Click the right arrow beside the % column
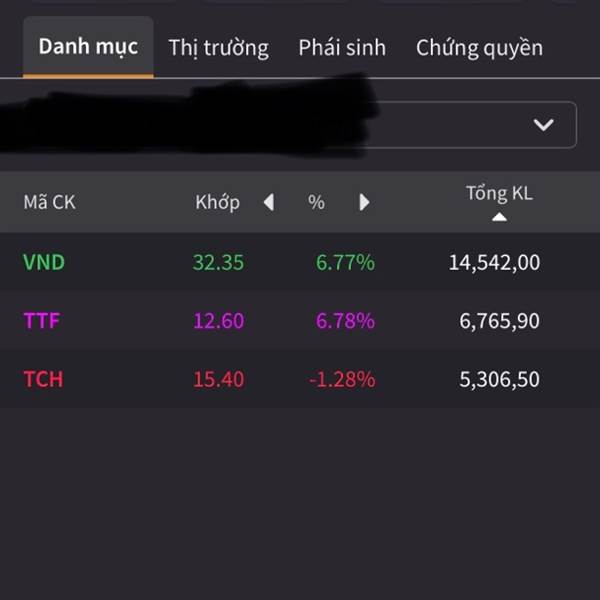Screen dimensions: 600x600 pyautogui.click(x=364, y=202)
